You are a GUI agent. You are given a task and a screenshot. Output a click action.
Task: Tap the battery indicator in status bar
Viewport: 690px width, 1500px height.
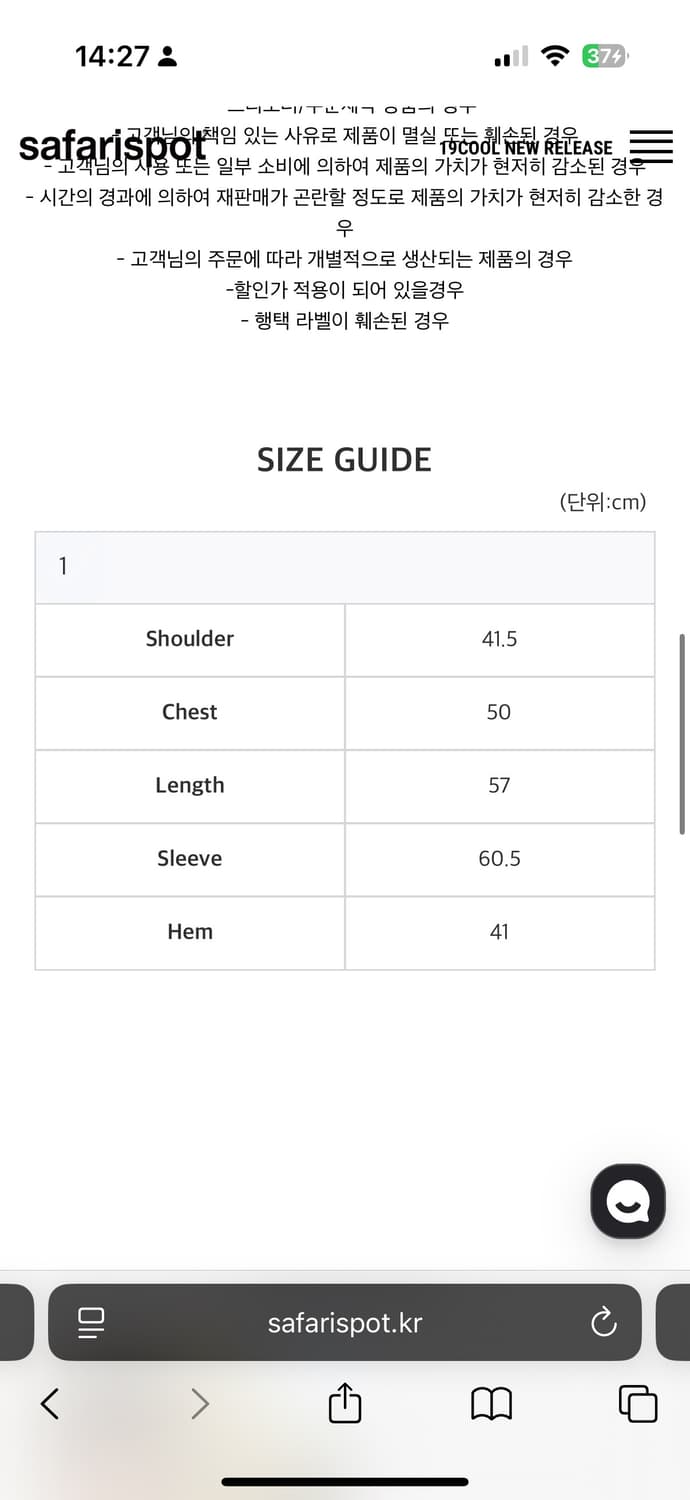(x=604, y=57)
